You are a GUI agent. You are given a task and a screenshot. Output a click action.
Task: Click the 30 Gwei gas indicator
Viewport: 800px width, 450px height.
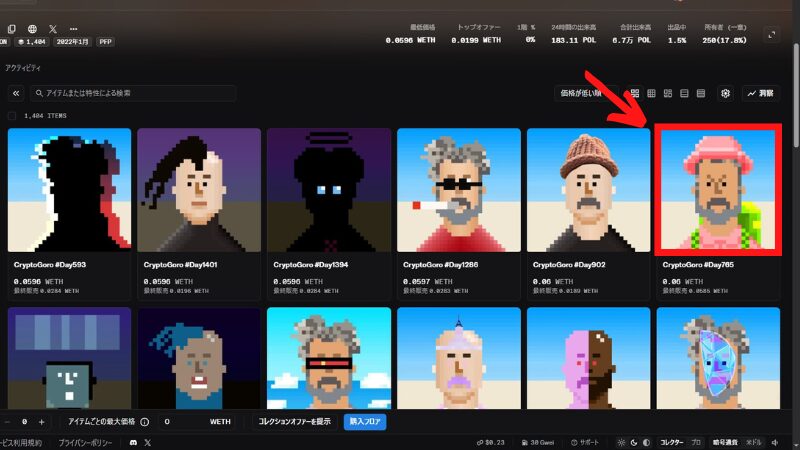click(x=538, y=443)
